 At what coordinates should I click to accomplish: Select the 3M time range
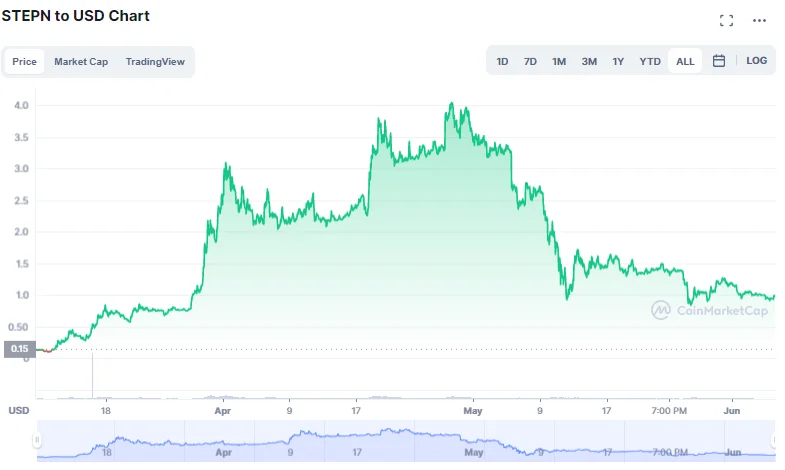tap(589, 62)
